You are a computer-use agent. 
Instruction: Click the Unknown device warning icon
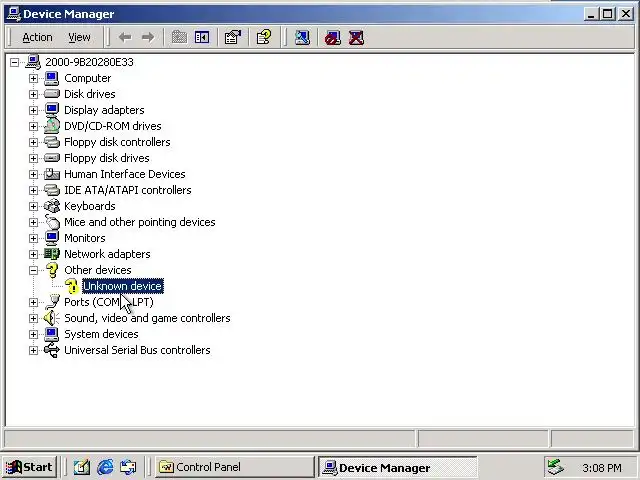(71, 286)
